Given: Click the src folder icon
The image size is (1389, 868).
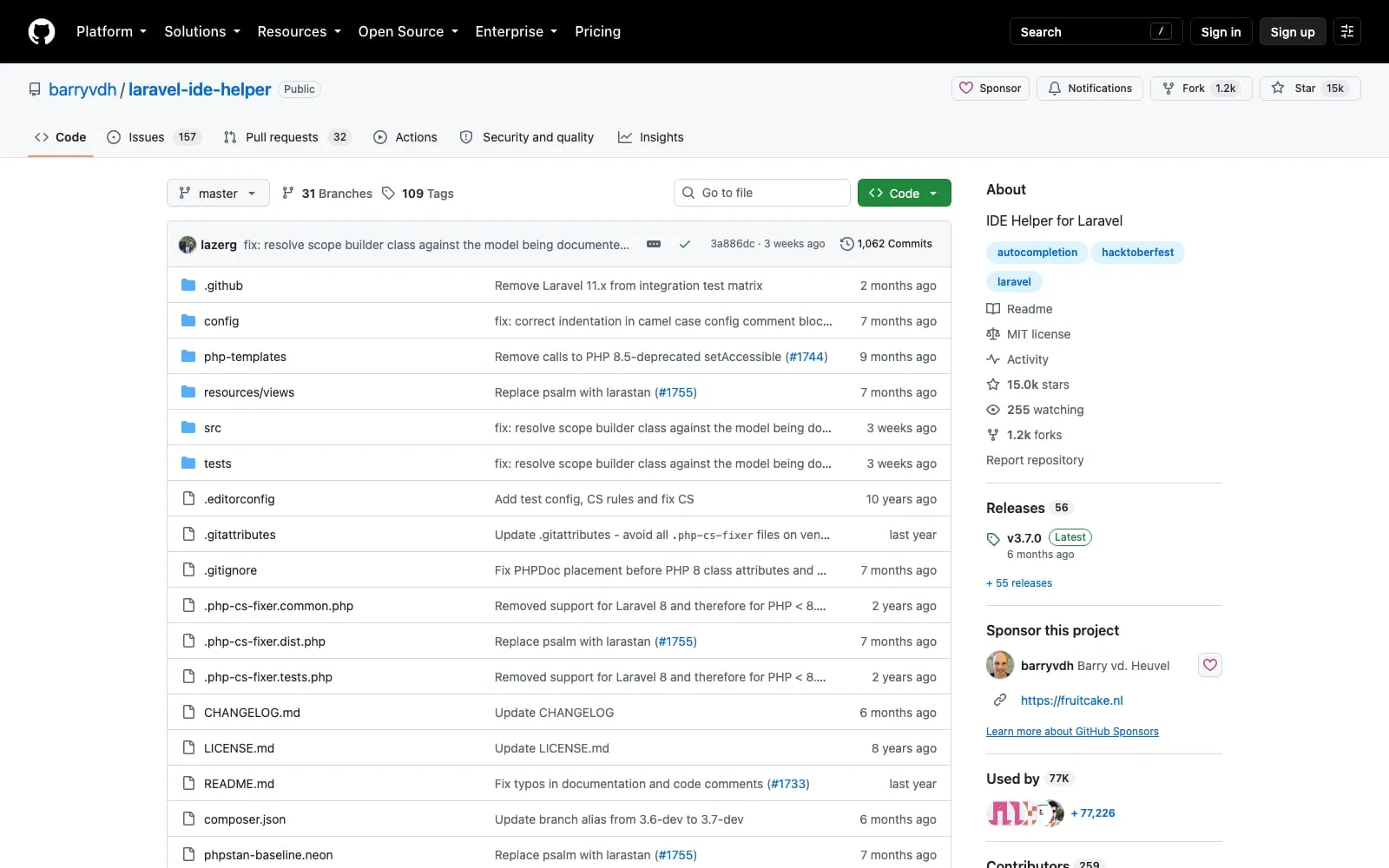Looking at the screenshot, I should 188,427.
